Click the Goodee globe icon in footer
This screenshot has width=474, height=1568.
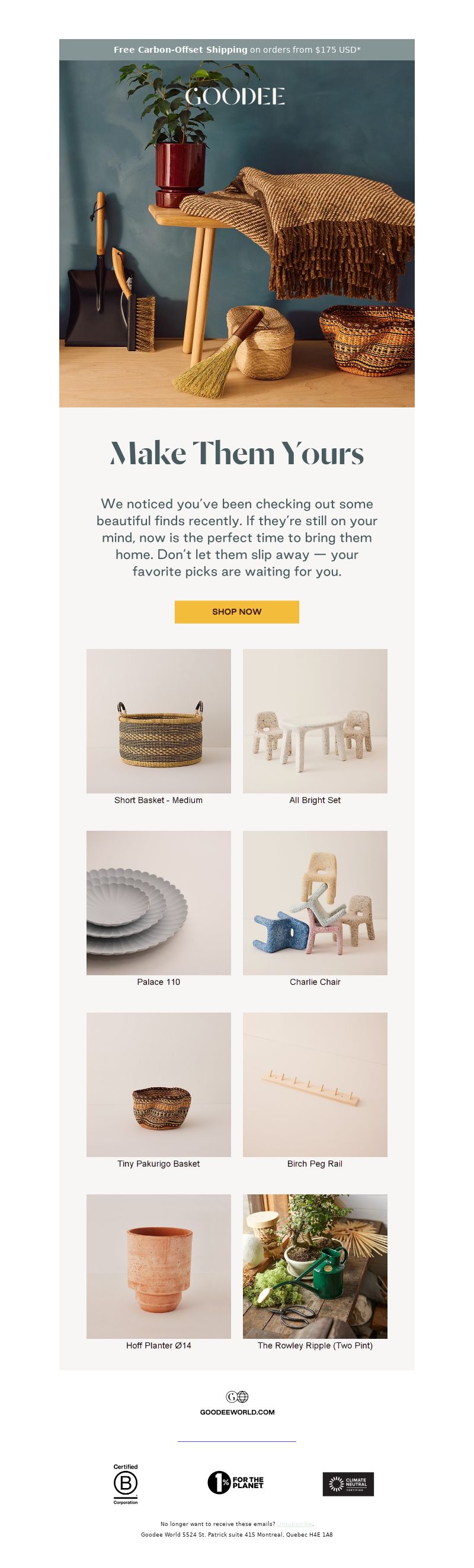click(237, 1396)
